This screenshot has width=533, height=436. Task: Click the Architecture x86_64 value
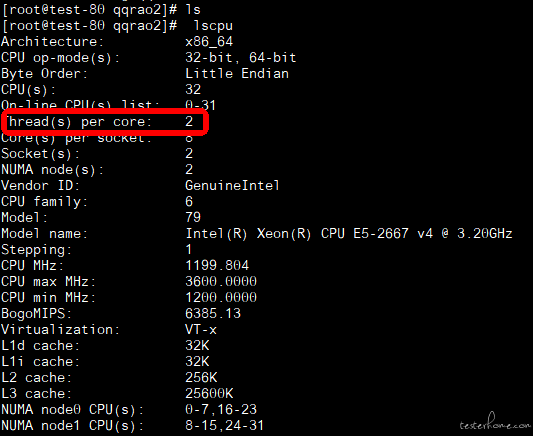pos(209,42)
